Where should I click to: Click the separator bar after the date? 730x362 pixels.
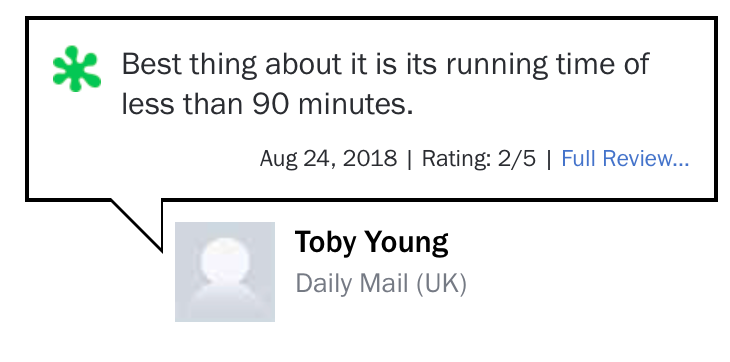(409, 159)
